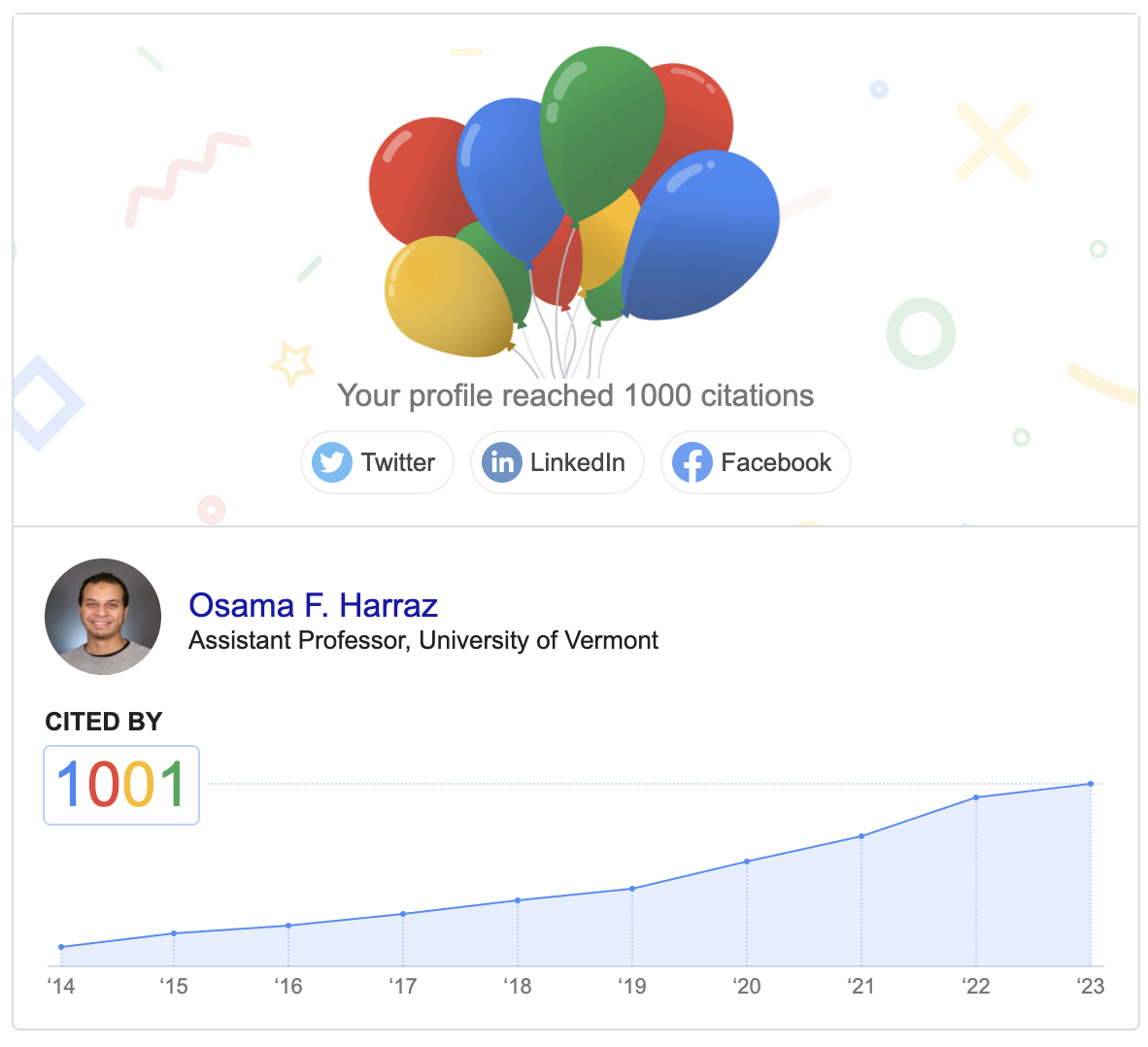The height and width of the screenshot is (1047, 1148).
Task: Click the profile photo thumbnail
Action: click(x=103, y=617)
